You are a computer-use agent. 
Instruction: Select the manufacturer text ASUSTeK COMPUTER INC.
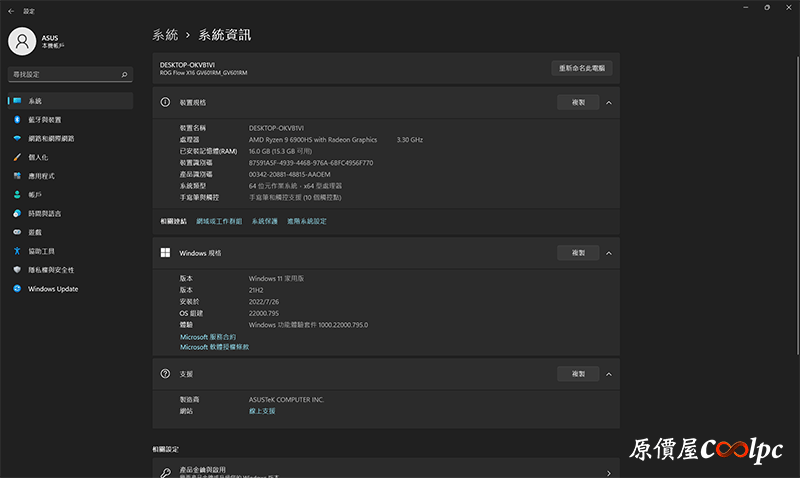tap(286, 399)
